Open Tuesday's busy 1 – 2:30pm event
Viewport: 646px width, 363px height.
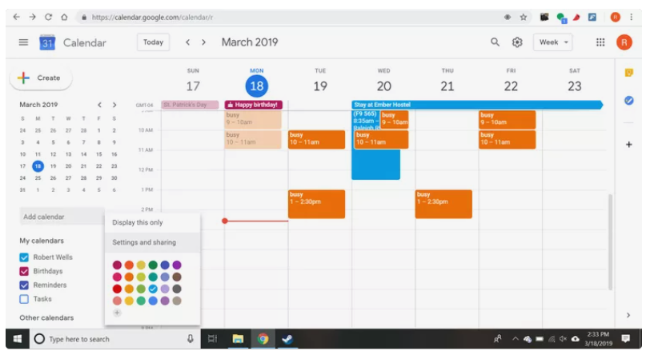[316, 204]
